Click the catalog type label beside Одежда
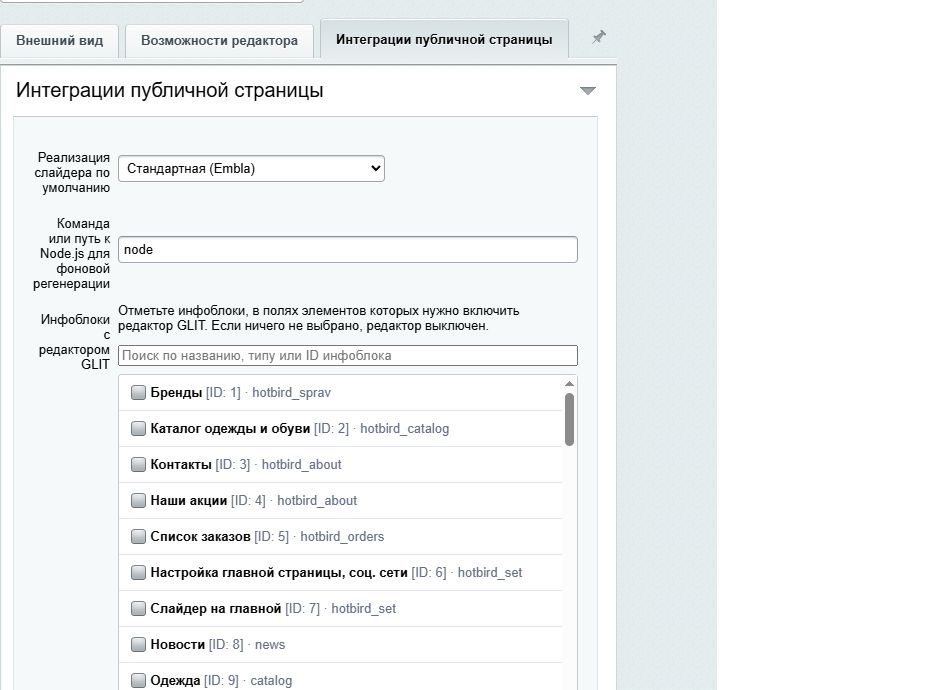 pos(271,681)
